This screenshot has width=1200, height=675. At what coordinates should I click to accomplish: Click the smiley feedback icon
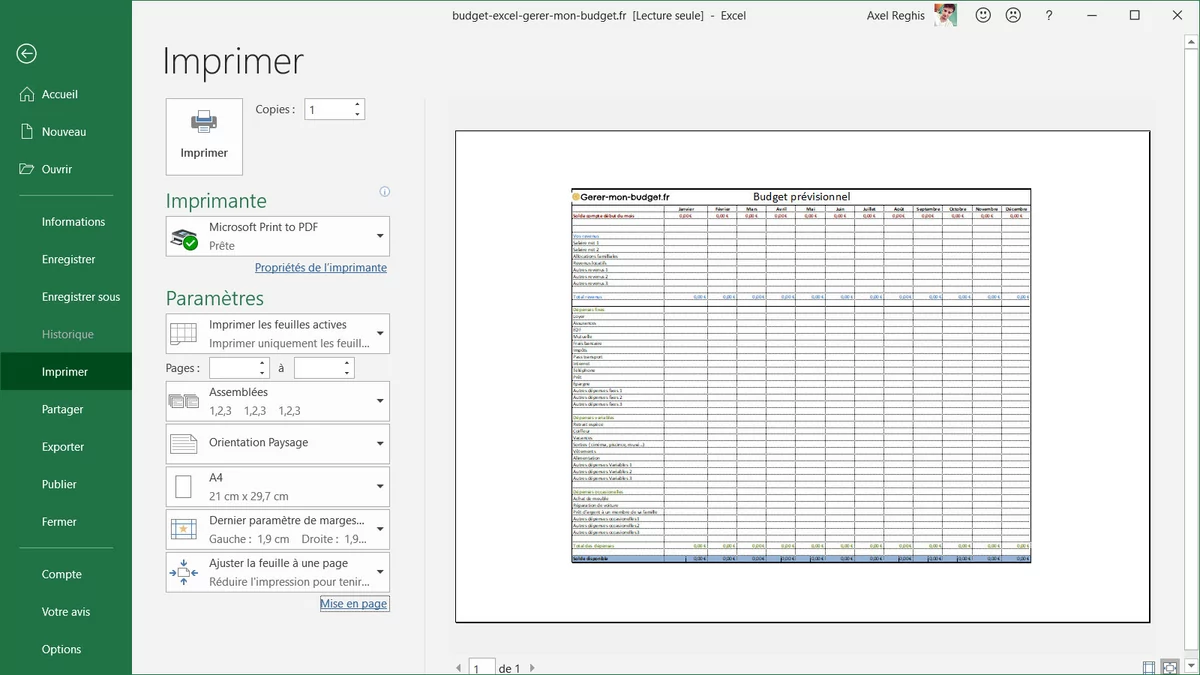[983, 15]
